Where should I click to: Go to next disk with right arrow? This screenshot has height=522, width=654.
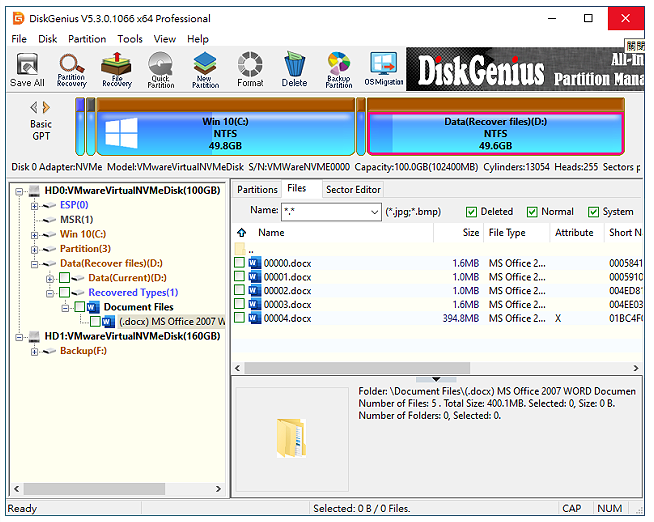pos(46,107)
